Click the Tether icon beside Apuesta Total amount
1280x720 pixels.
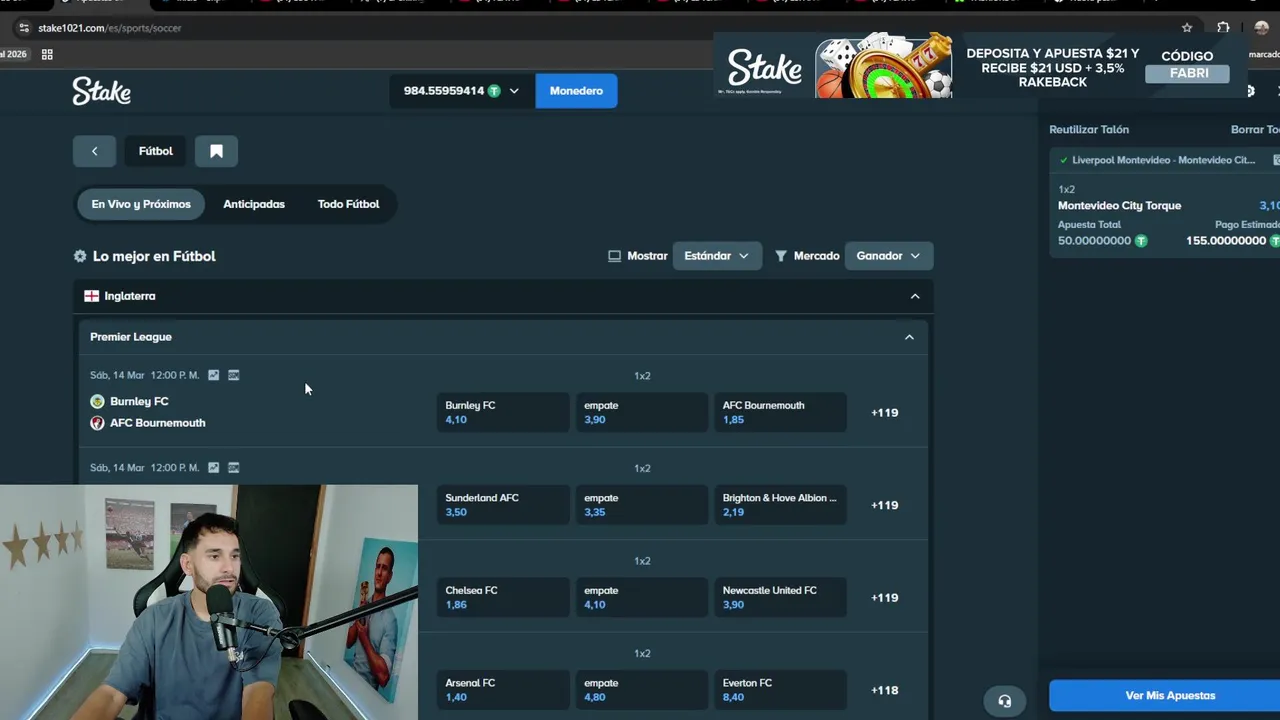point(1141,241)
